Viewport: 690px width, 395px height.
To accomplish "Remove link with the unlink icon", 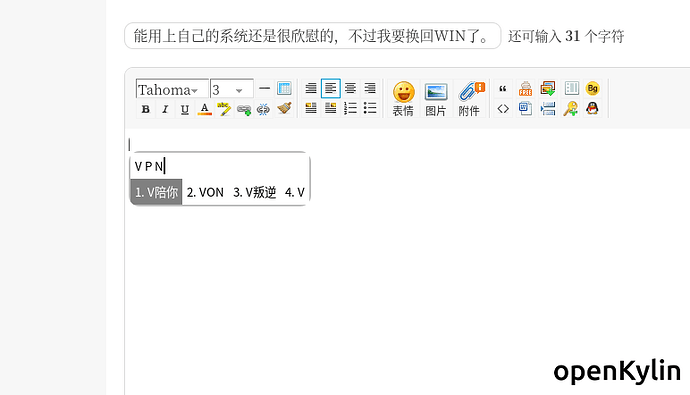I will click(263, 109).
